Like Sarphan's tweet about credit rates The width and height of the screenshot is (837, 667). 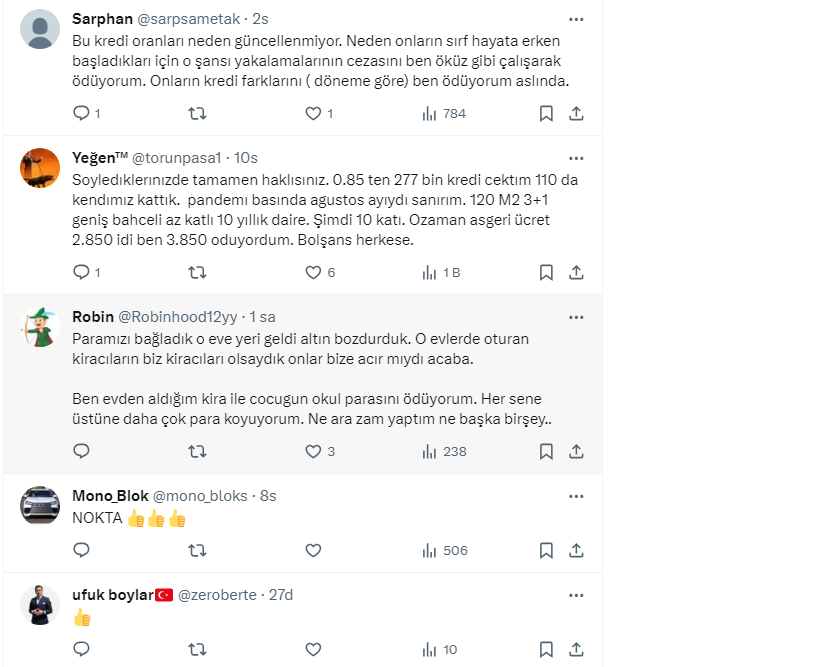pyautogui.click(x=313, y=114)
